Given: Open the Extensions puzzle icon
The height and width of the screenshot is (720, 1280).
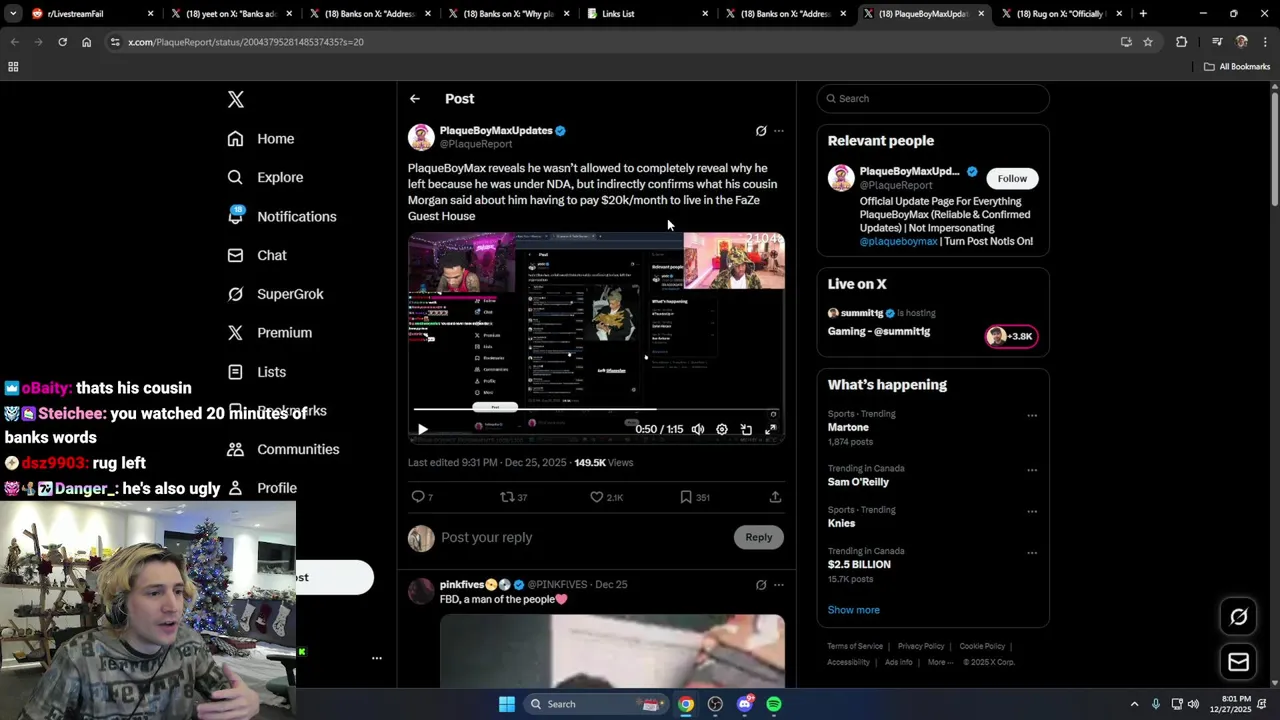Looking at the screenshot, I should click(1181, 42).
